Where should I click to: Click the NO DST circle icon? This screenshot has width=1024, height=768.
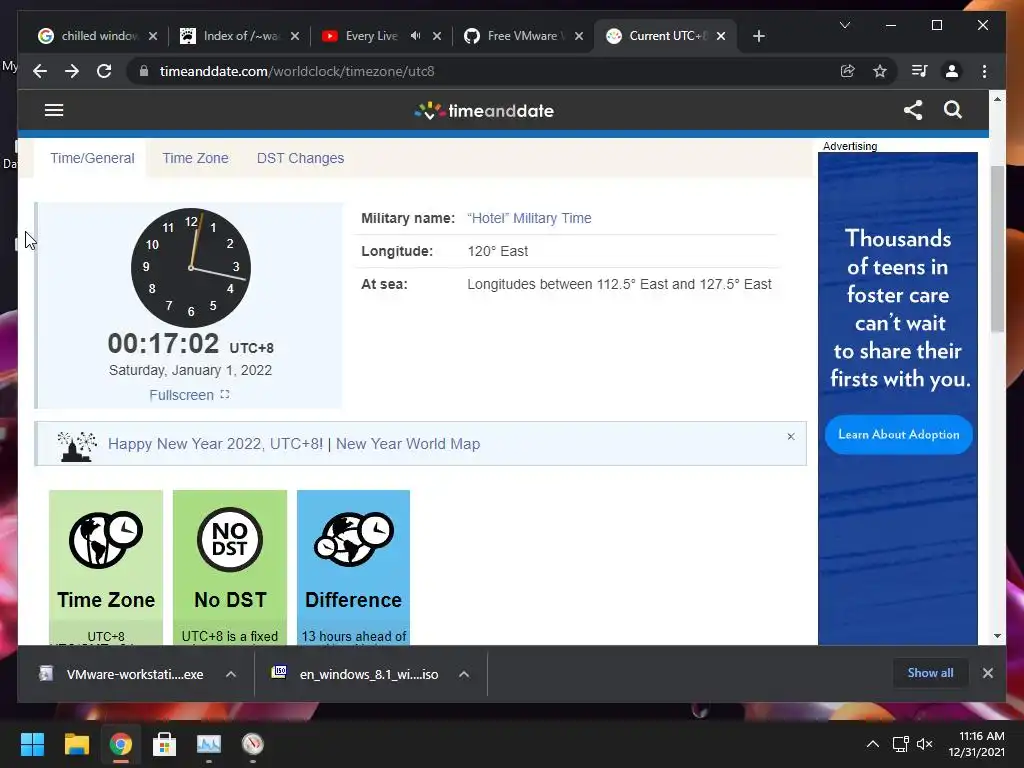(230, 539)
